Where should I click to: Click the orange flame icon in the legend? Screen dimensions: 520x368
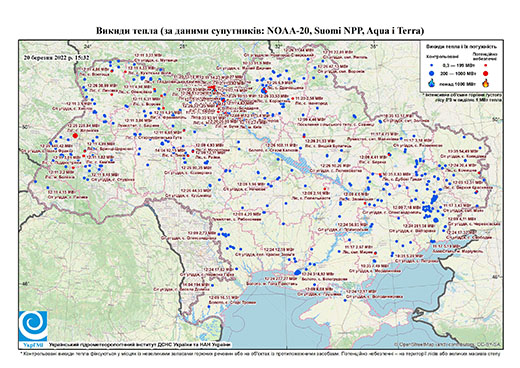click(x=486, y=83)
